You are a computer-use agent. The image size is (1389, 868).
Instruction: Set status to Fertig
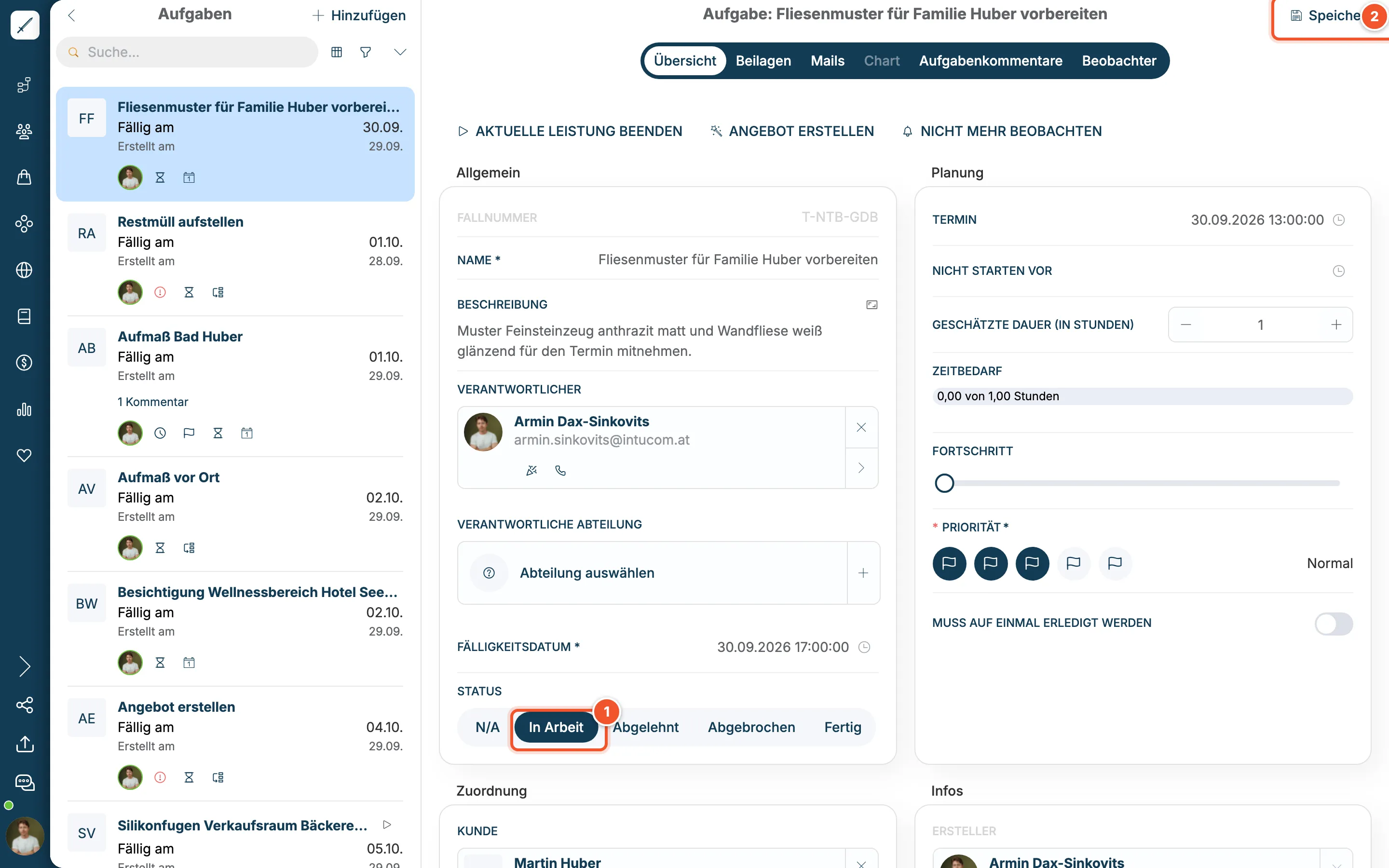[843, 727]
